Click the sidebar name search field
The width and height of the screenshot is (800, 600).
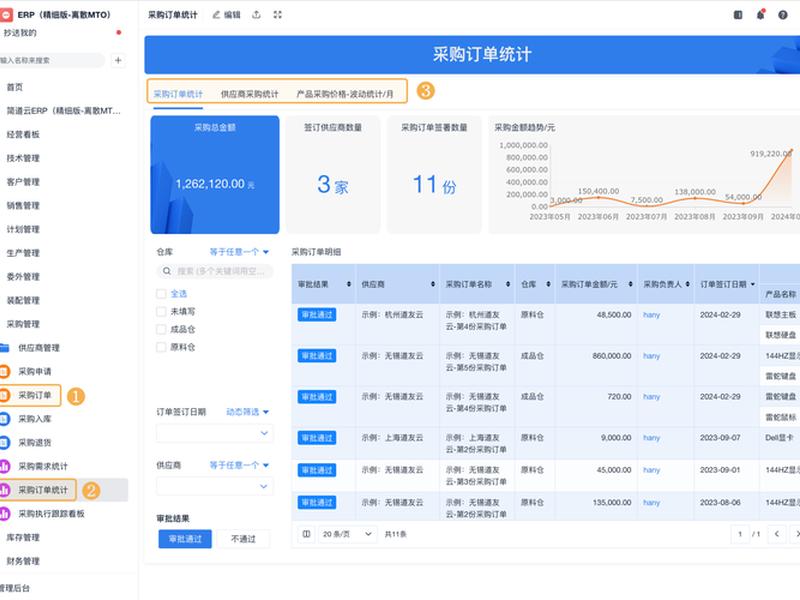point(51,60)
